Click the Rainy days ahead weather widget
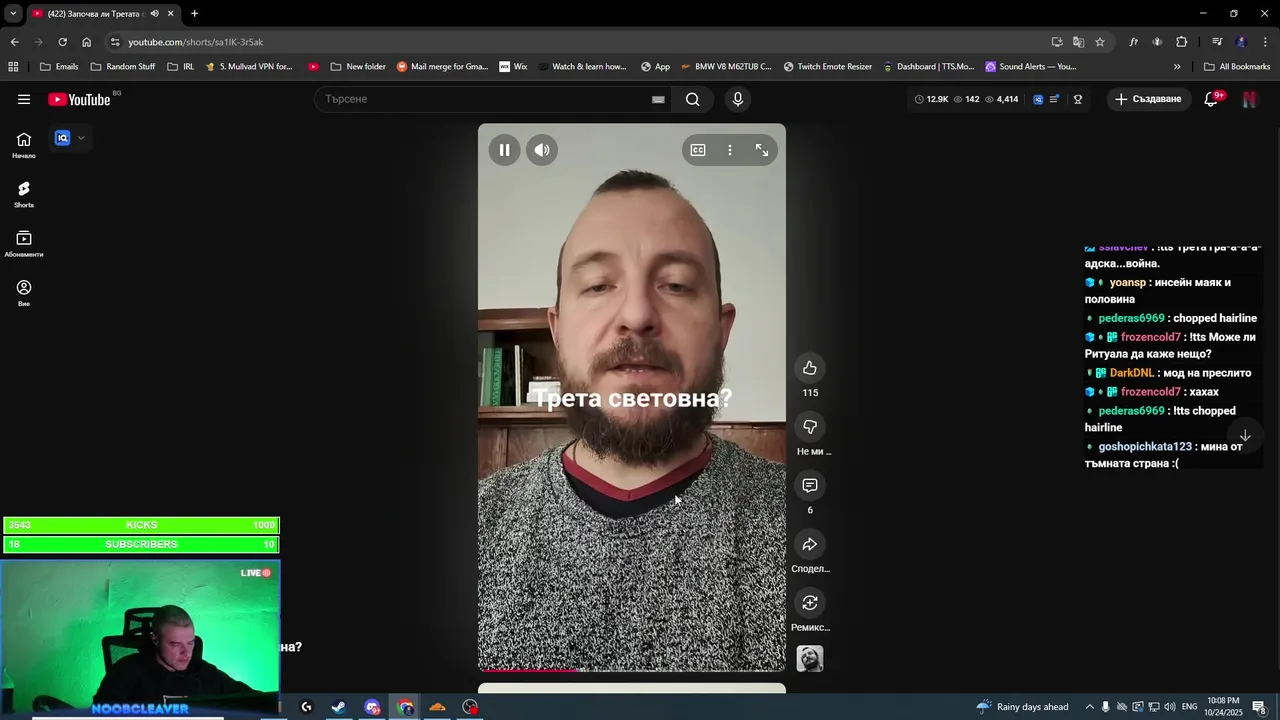 (1023, 707)
